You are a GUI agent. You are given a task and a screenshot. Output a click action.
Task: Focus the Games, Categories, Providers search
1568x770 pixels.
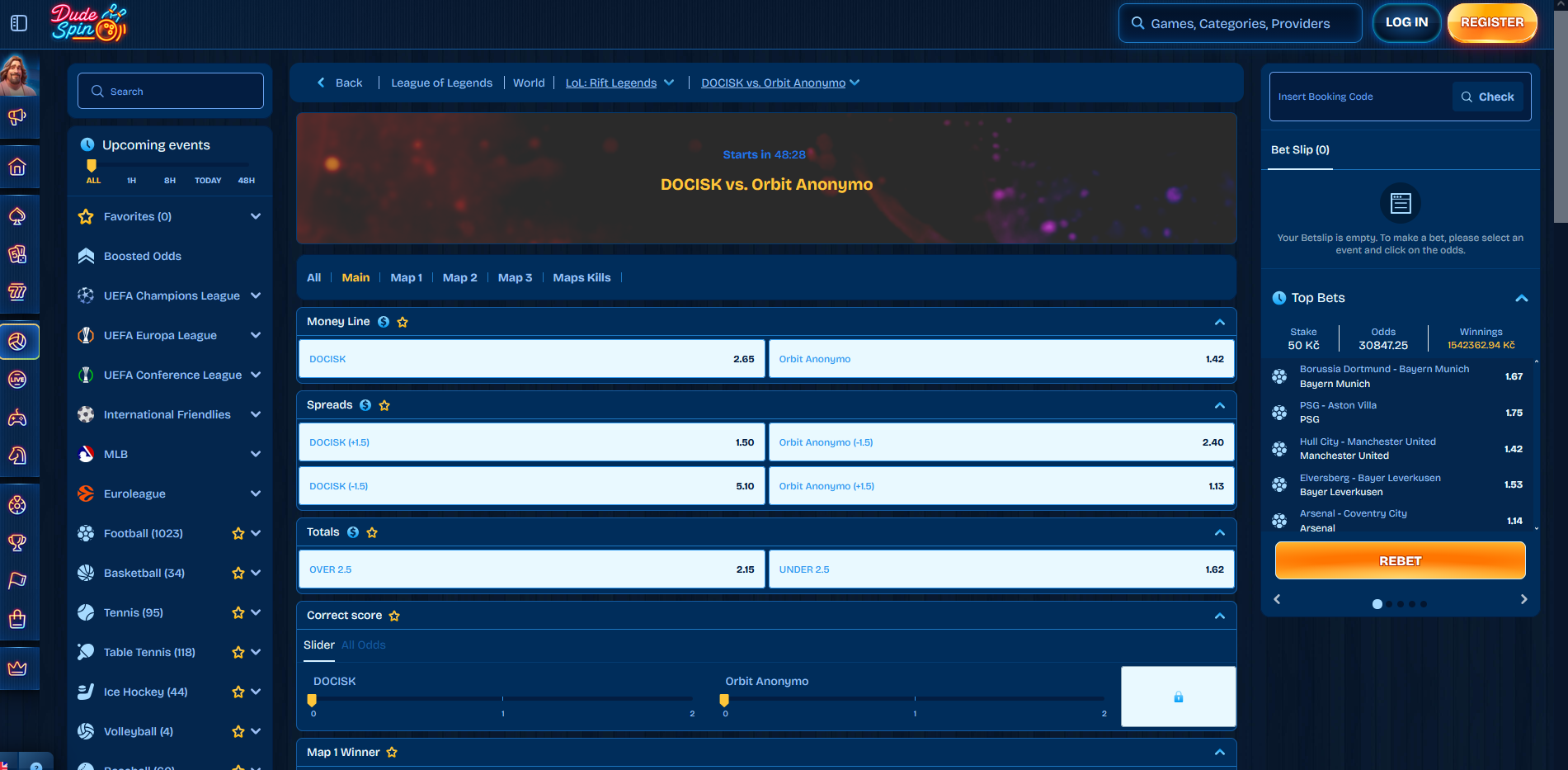click(x=1240, y=23)
